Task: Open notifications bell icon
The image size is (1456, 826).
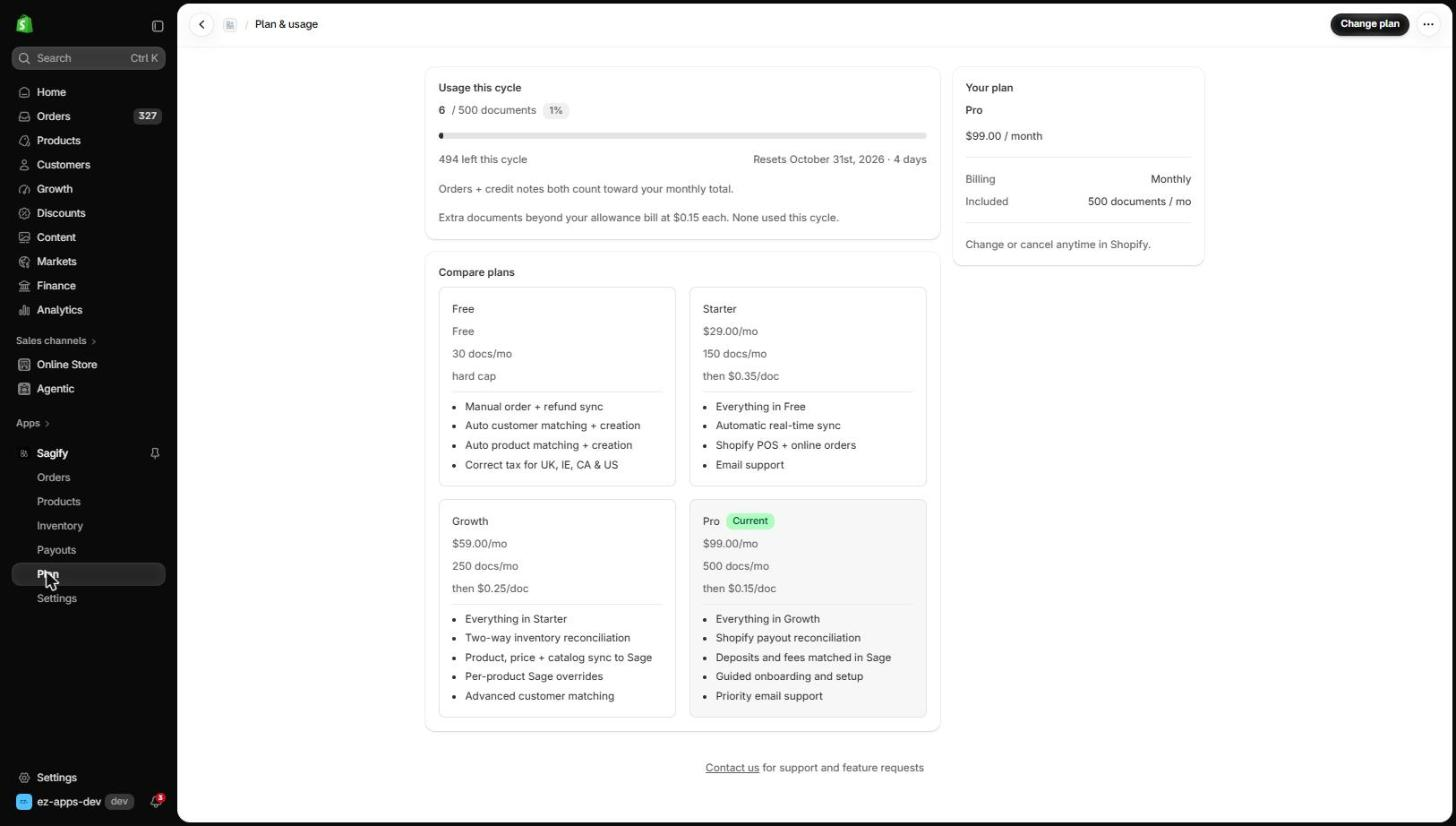Action: (x=156, y=802)
